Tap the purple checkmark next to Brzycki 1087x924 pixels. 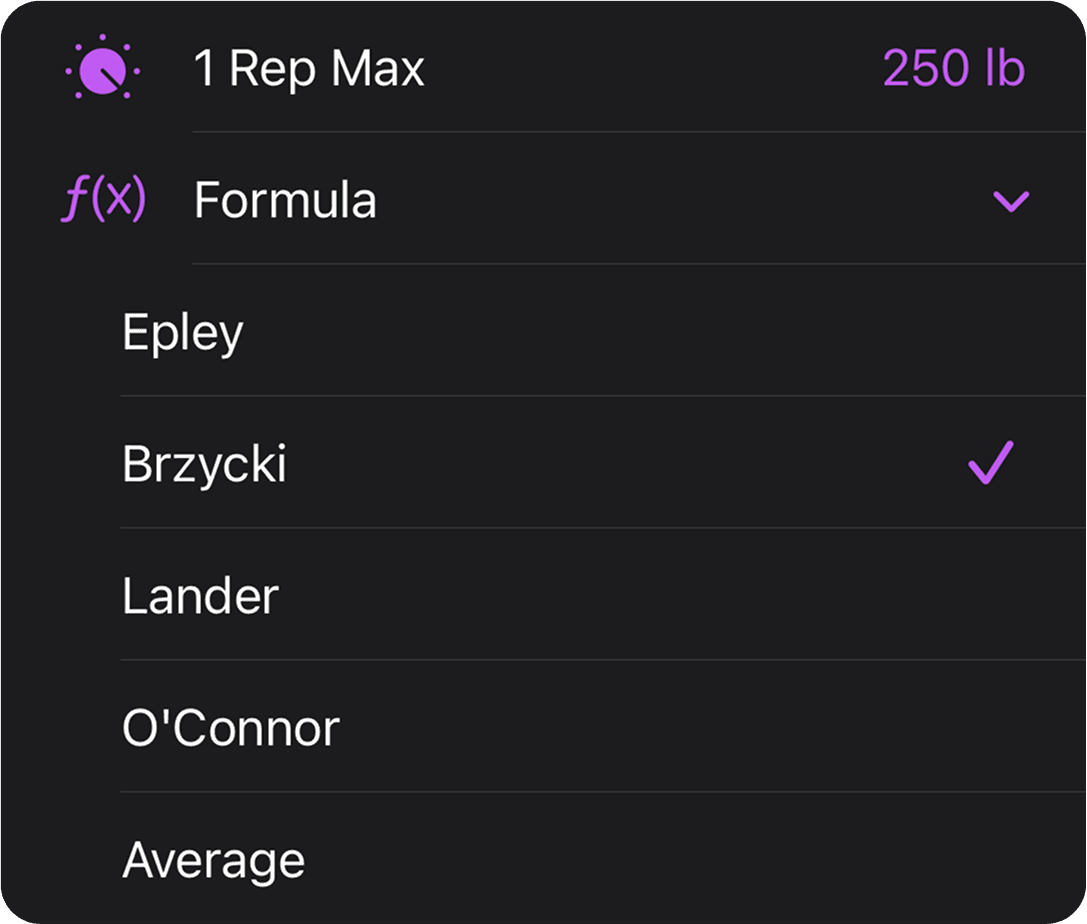pos(989,463)
